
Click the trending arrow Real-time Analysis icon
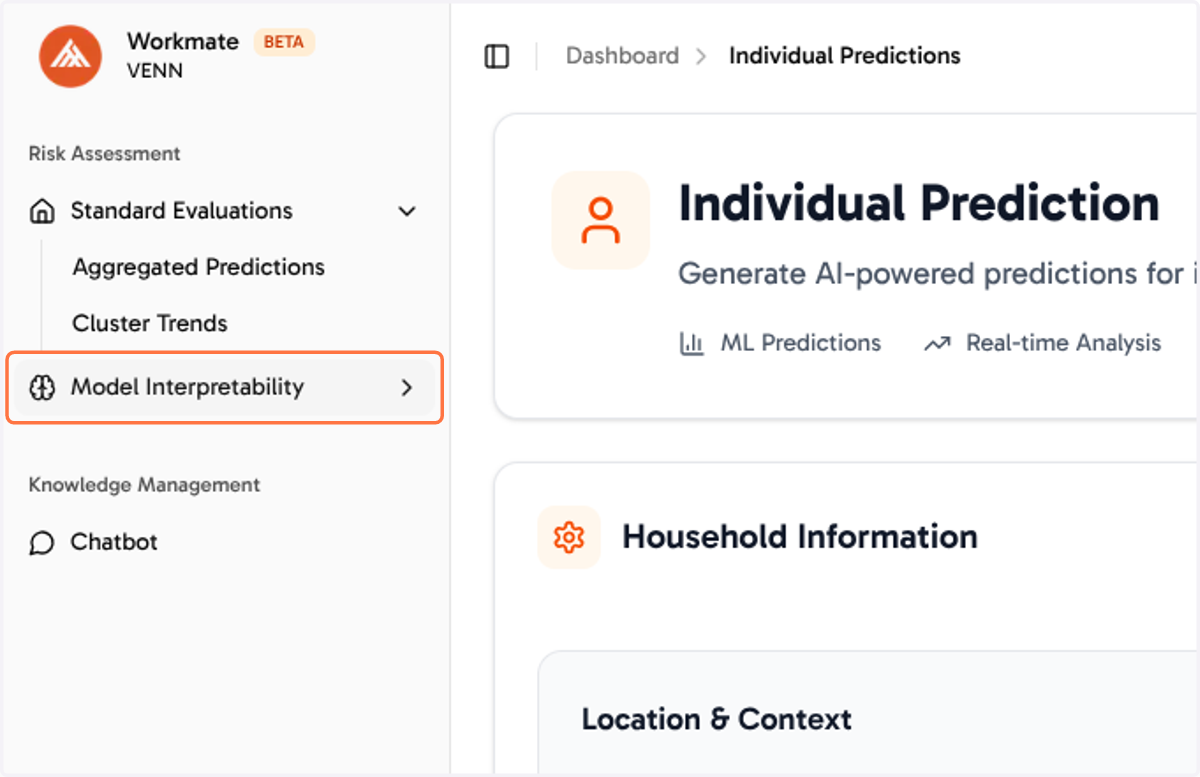[937, 344]
